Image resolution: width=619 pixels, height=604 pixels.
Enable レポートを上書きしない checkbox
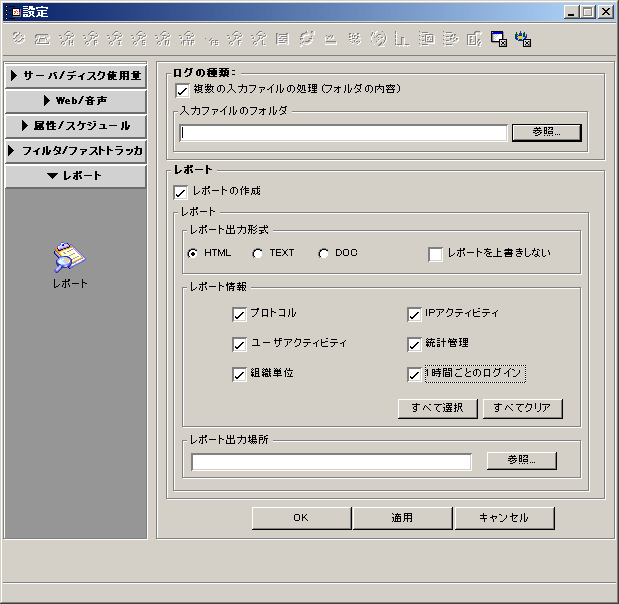(436, 254)
